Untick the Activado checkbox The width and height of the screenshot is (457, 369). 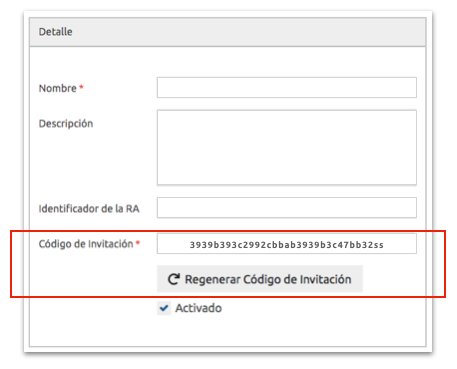point(164,308)
